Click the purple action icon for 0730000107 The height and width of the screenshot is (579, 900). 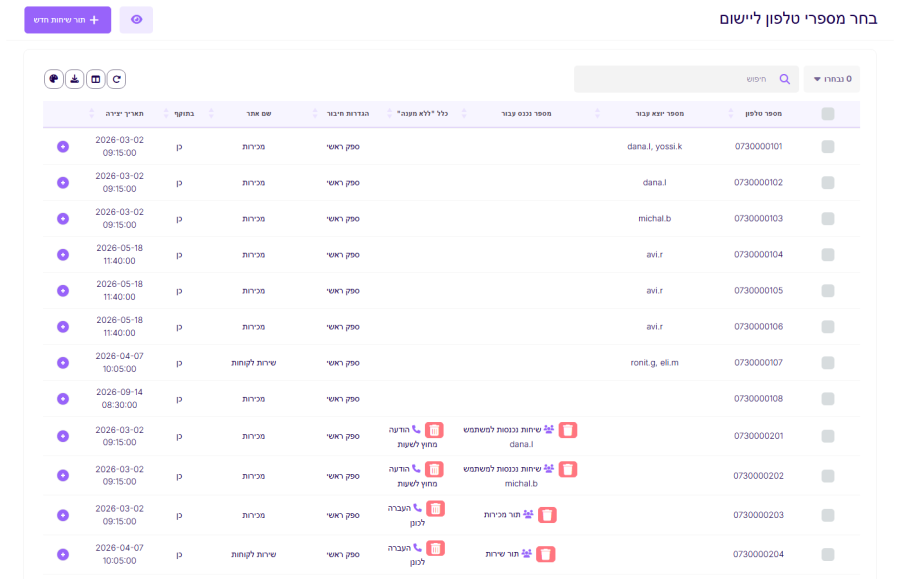tap(63, 363)
